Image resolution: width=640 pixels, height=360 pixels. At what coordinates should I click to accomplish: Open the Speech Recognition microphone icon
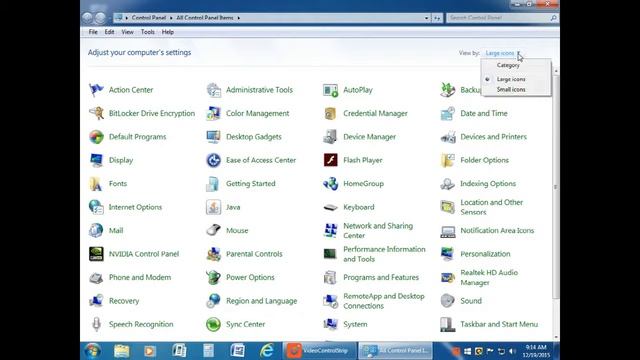96,324
